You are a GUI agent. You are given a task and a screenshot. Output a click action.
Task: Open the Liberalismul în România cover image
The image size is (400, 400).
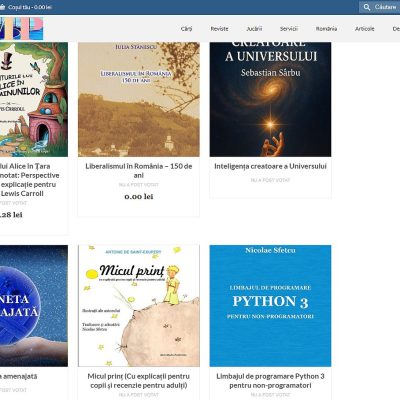point(139,99)
